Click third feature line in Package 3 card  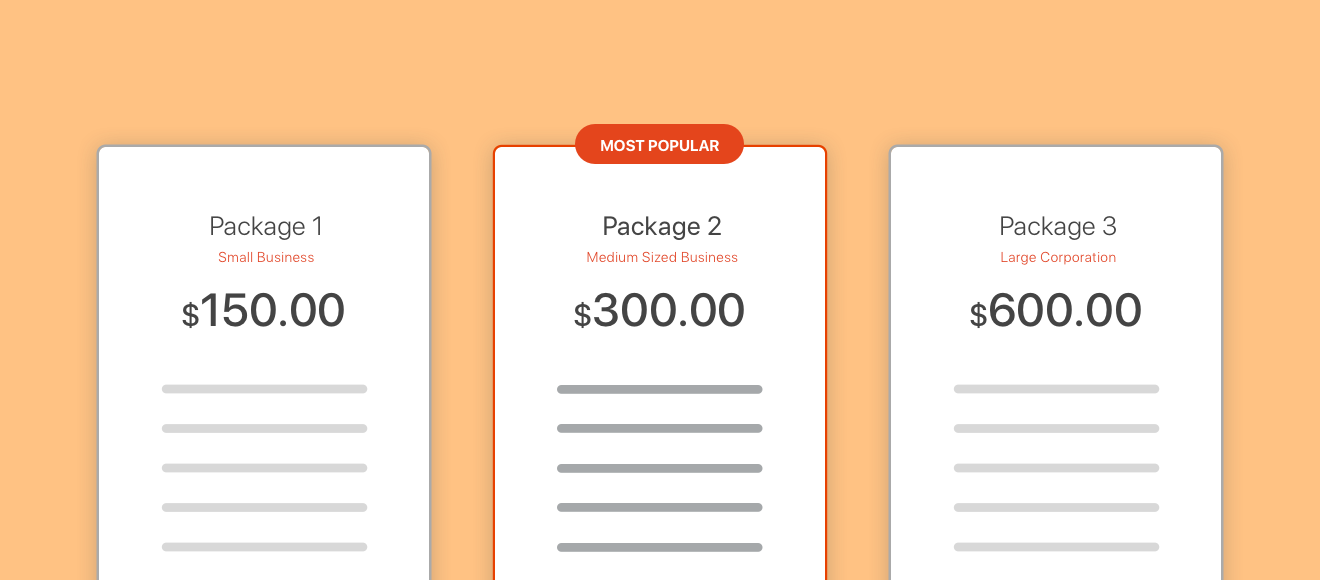(x=1056, y=468)
